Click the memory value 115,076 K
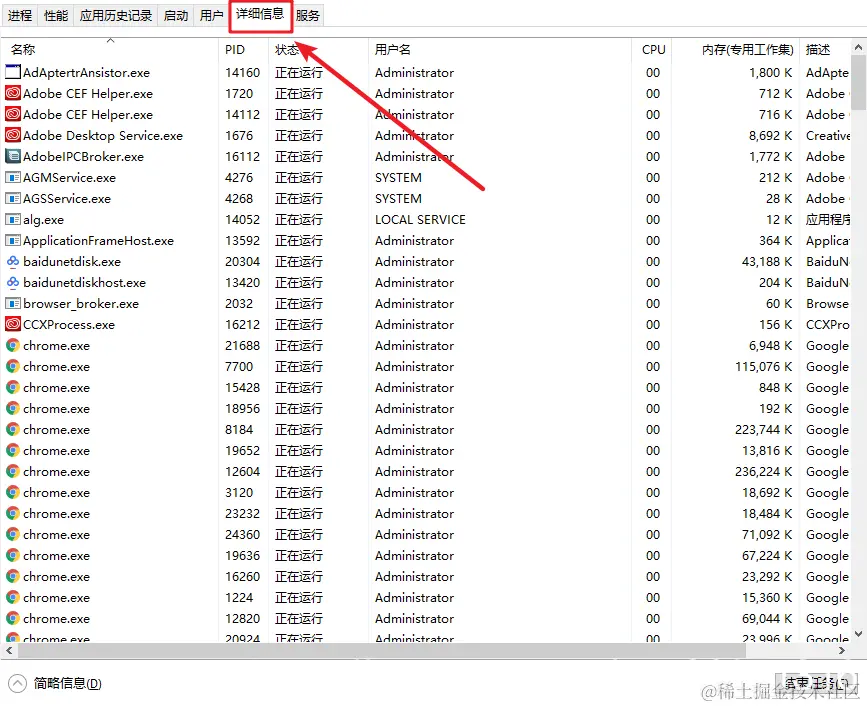This screenshot has height=708, width=867. [763, 367]
